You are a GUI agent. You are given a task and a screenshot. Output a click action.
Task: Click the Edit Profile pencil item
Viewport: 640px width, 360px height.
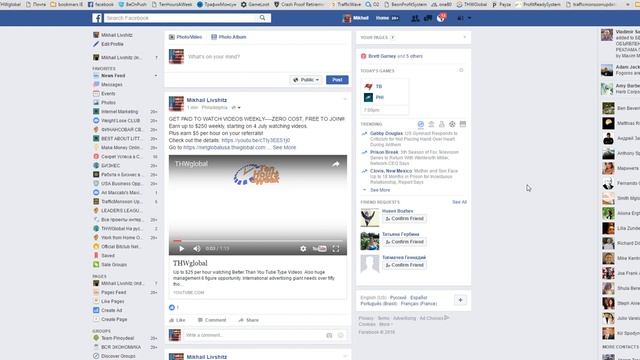tap(109, 44)
